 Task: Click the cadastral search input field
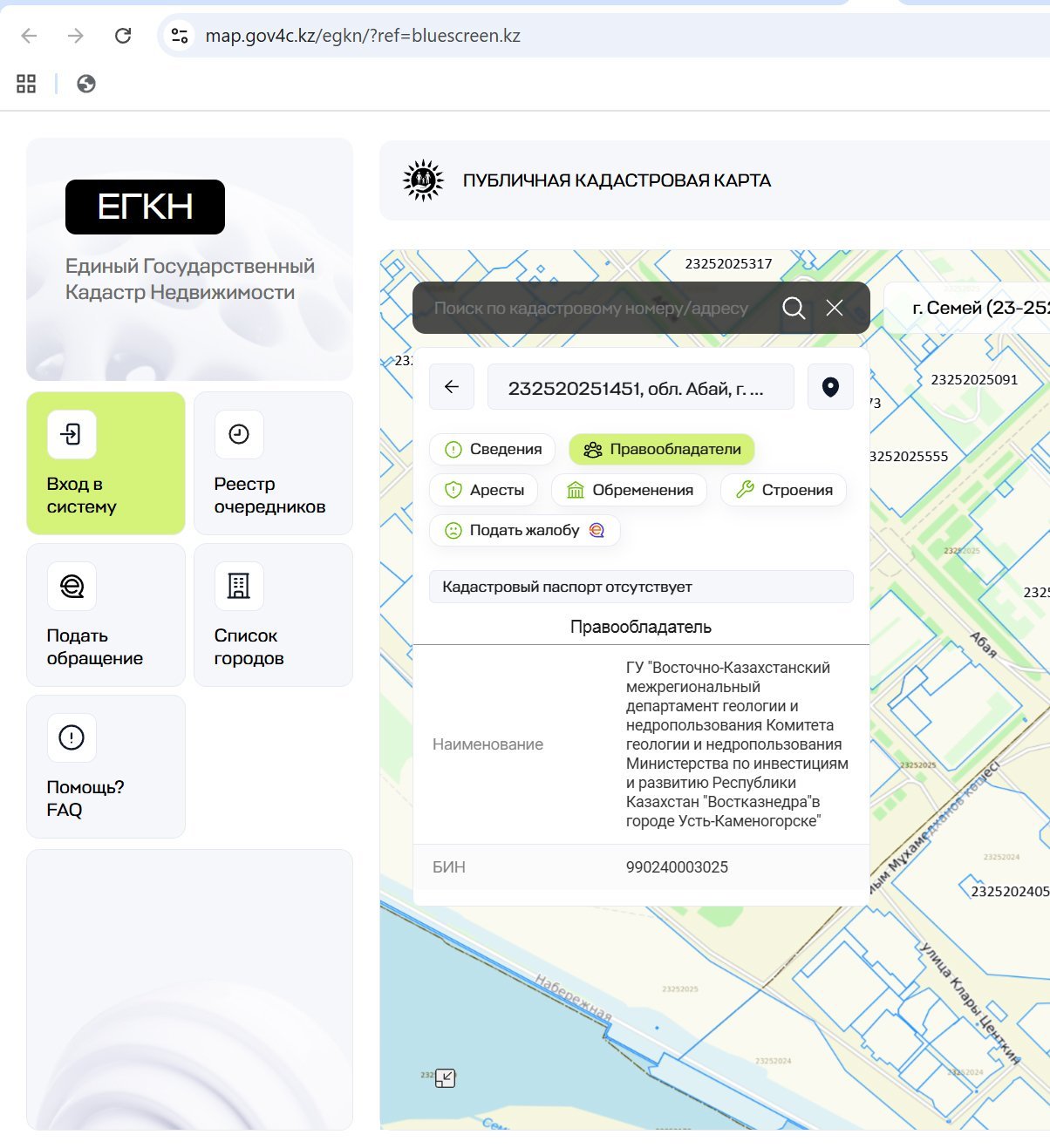coord(591,308)
